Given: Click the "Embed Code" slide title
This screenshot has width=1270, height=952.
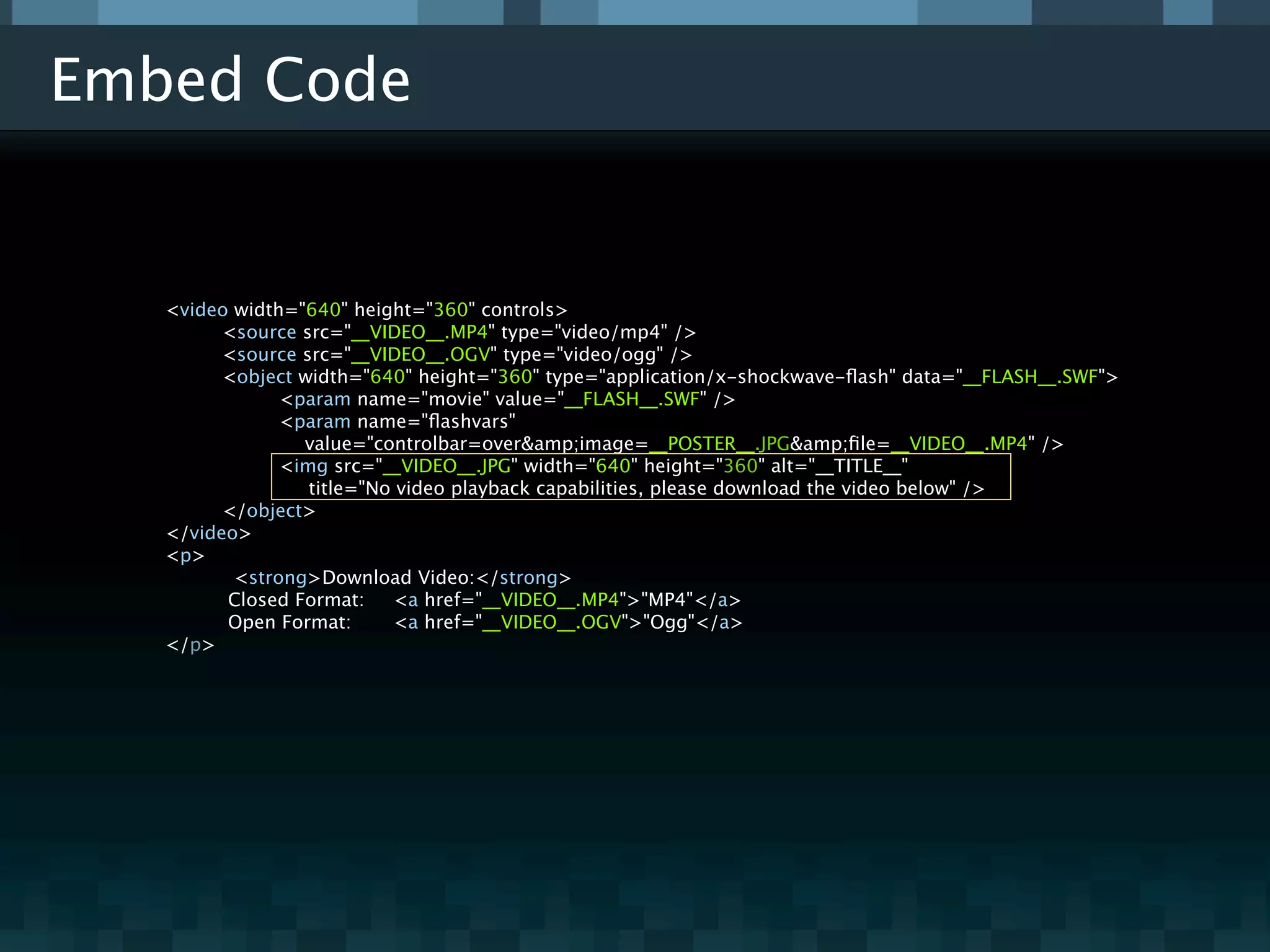Looking at the screenshot, I should (x=231, y=80).
